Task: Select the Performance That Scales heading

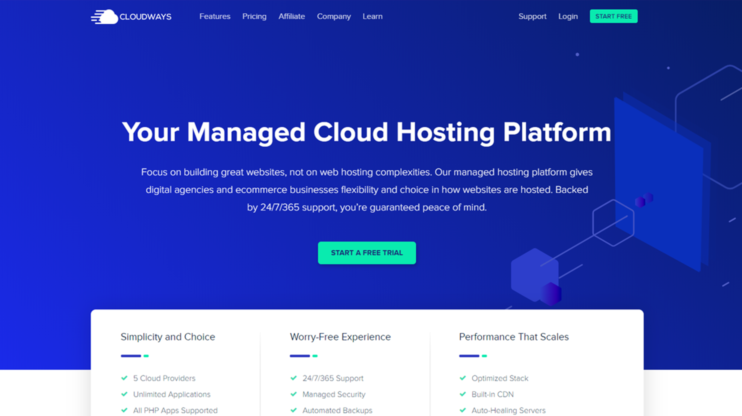Action: coord(513,337)
